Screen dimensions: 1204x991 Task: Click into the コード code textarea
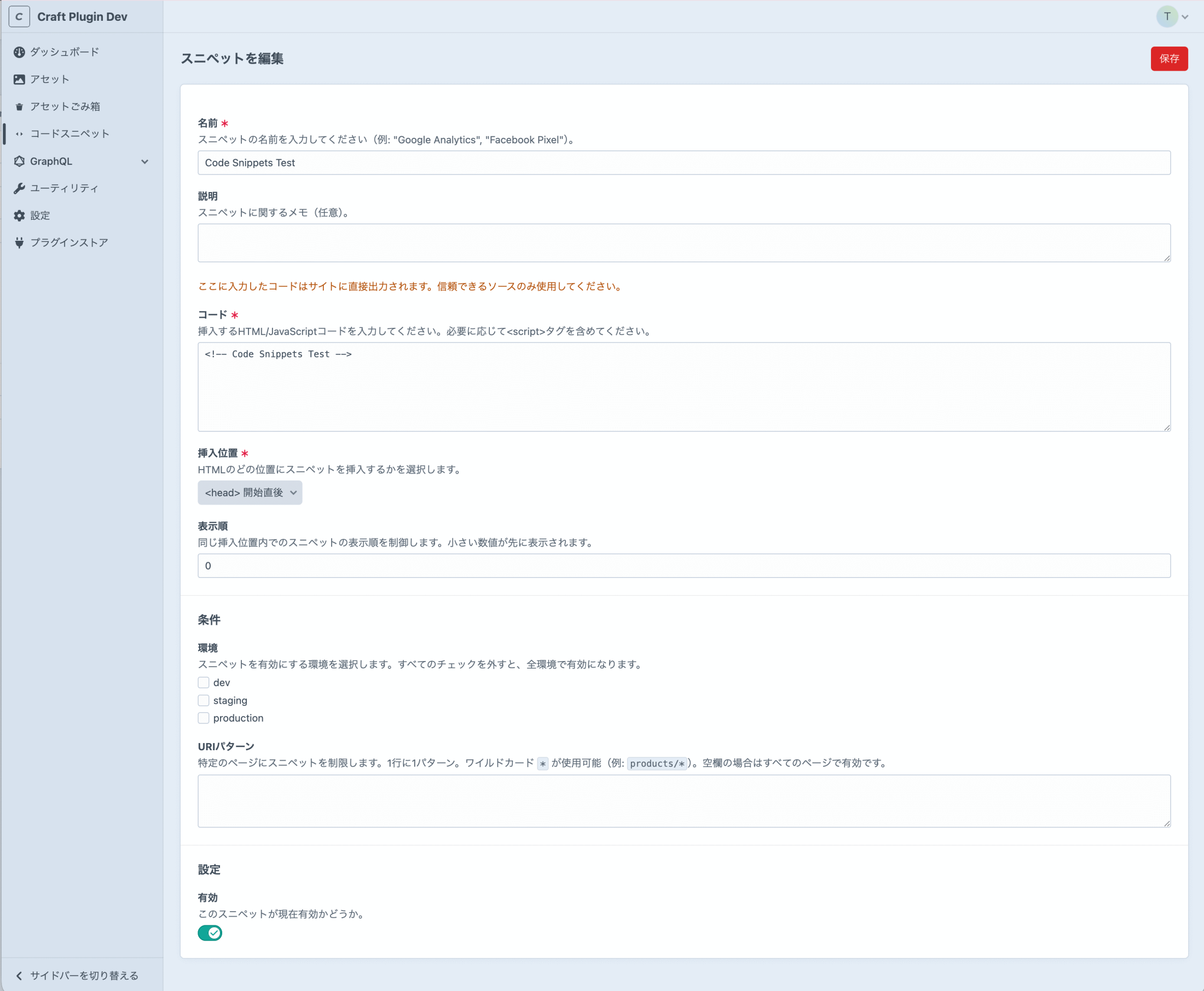[684, 387]
